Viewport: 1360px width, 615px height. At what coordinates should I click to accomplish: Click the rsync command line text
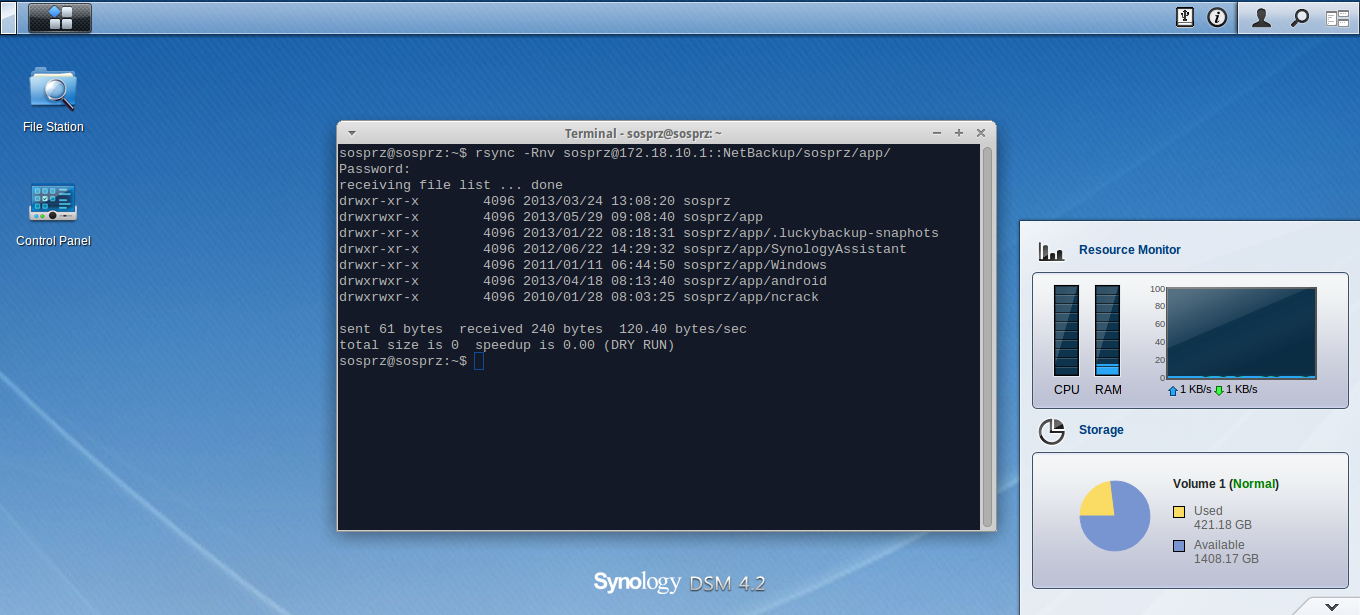pos(683,153)
